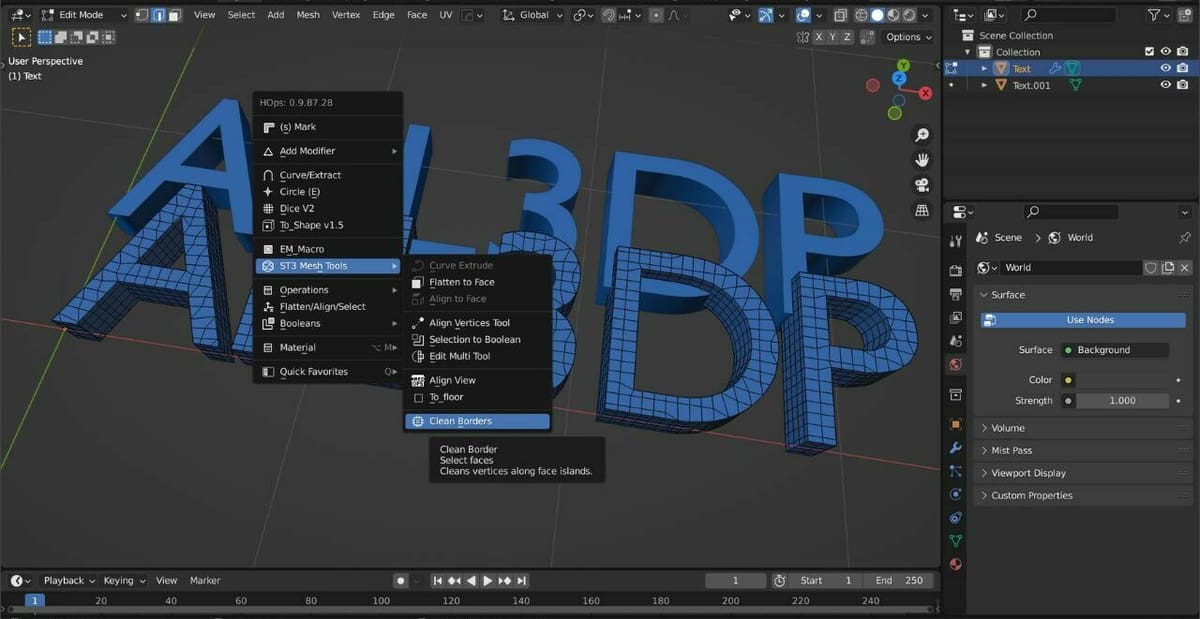Click the pan hand viewport gizmo

pos(922,160)
